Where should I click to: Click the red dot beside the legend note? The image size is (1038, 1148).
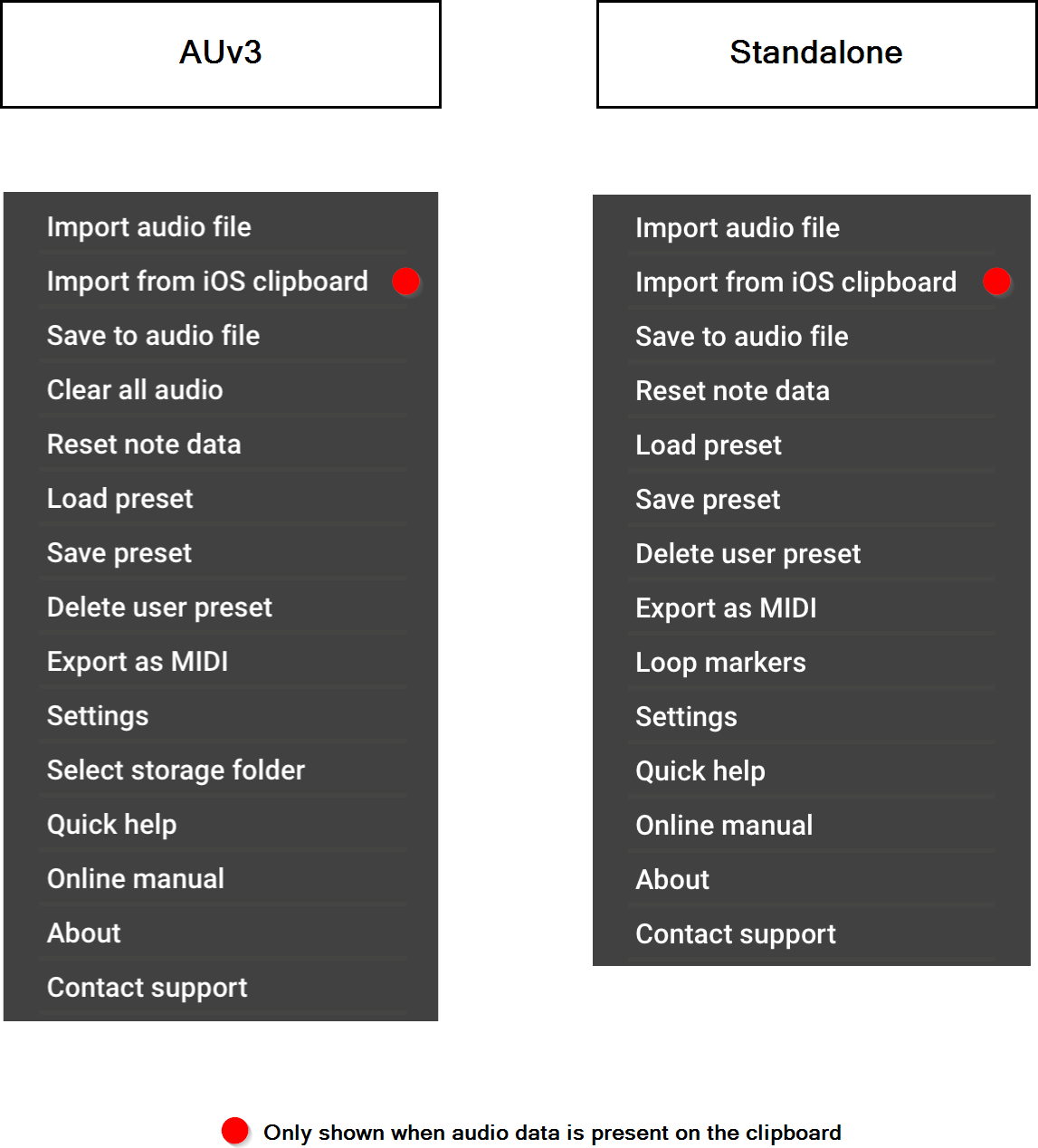235,1131
